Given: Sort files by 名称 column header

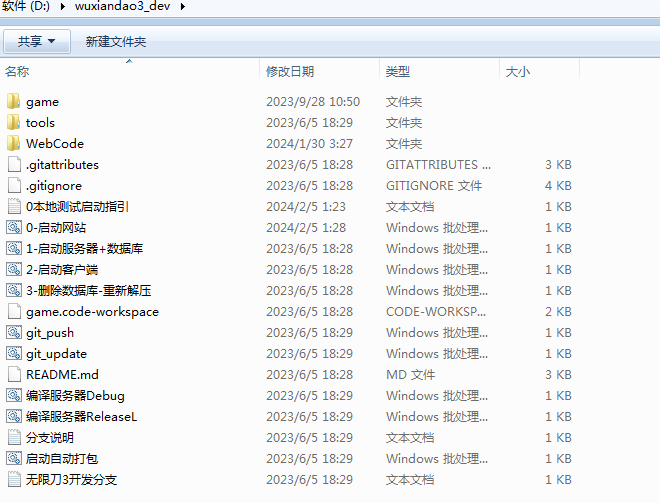Looking at the screenshot, I should (18, 72).
